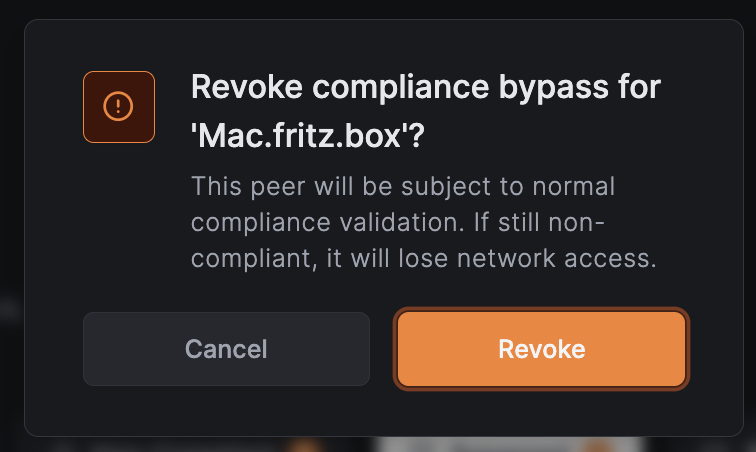The height and width of the screenshot is (452, 756).
Task: Choose Cancel to keep the compliance bypass
Action: [x=226, y=349]
